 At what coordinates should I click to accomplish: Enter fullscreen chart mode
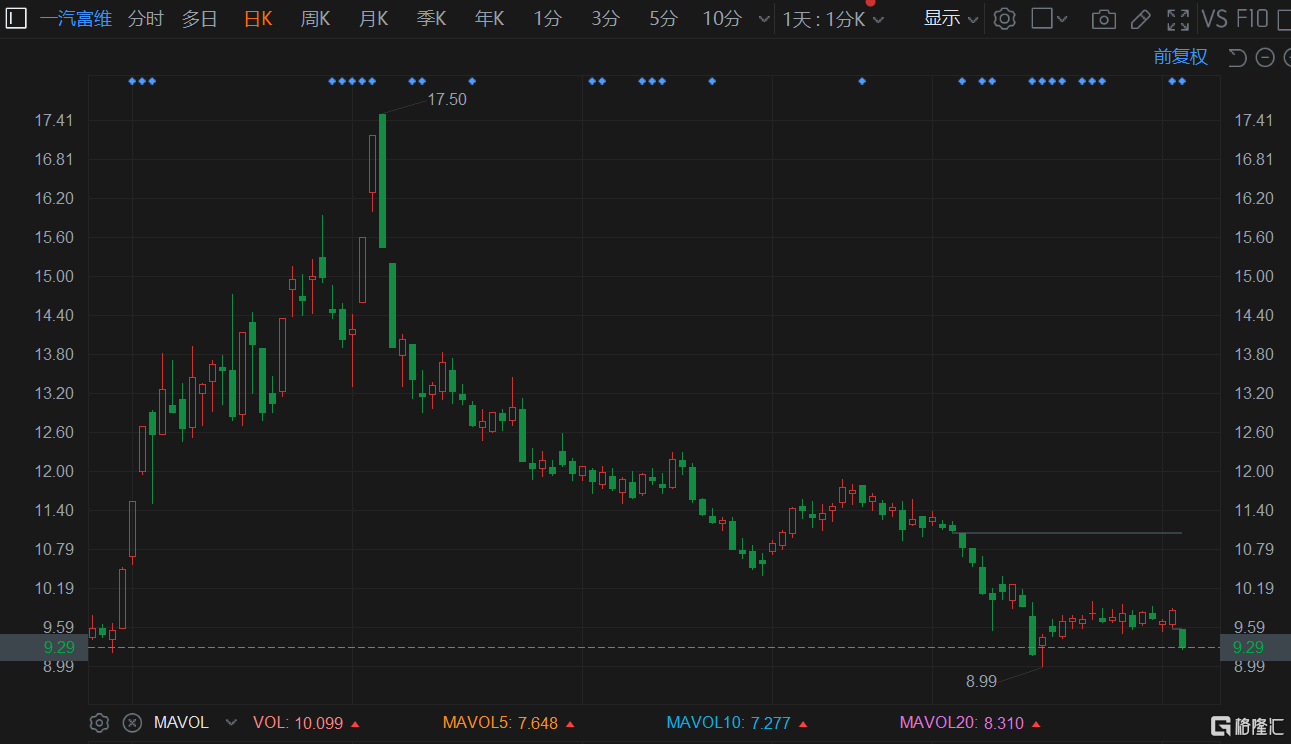click(x=1178, y=19)
